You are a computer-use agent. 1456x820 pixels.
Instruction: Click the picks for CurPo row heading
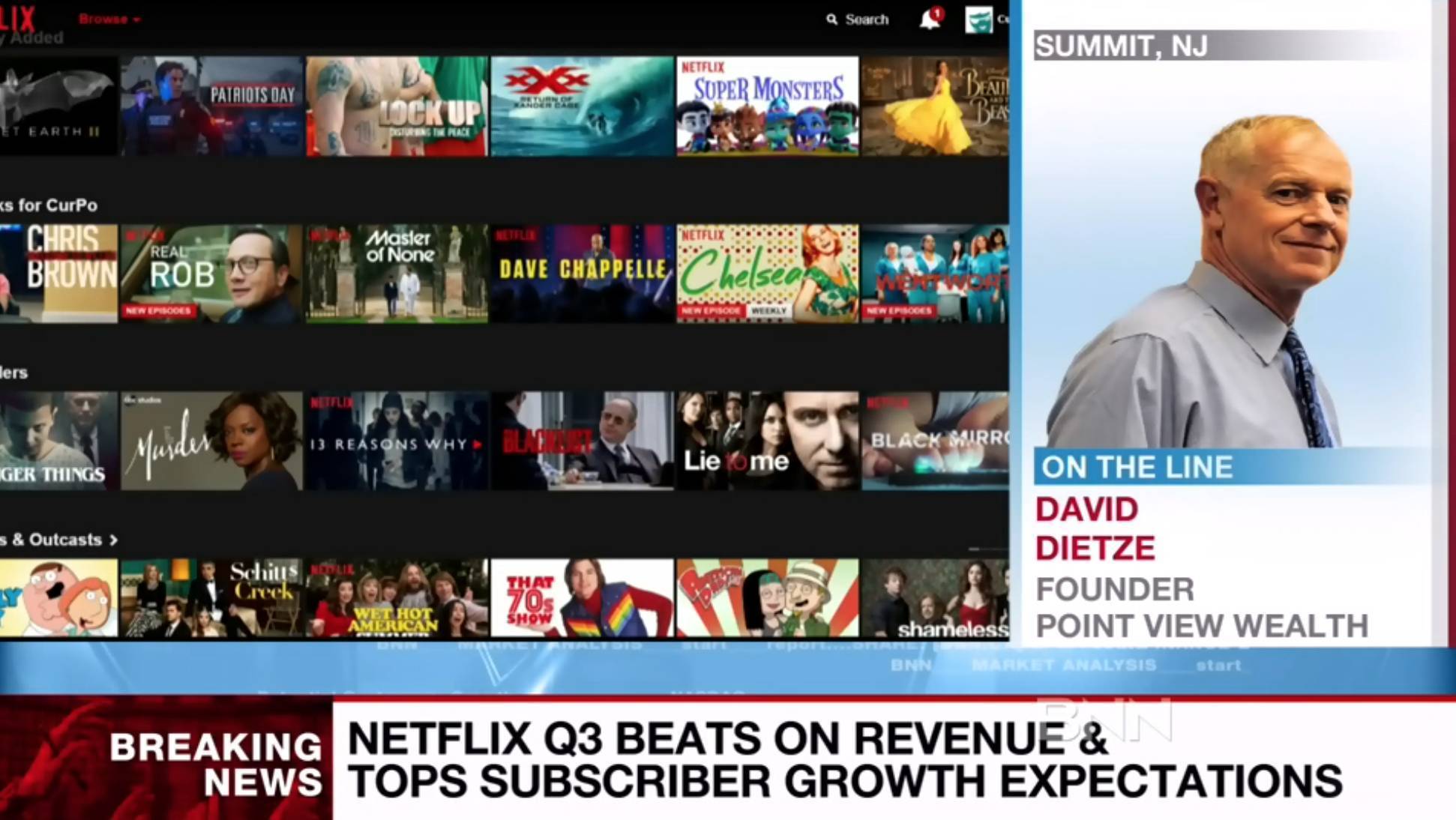click(49, 205)
